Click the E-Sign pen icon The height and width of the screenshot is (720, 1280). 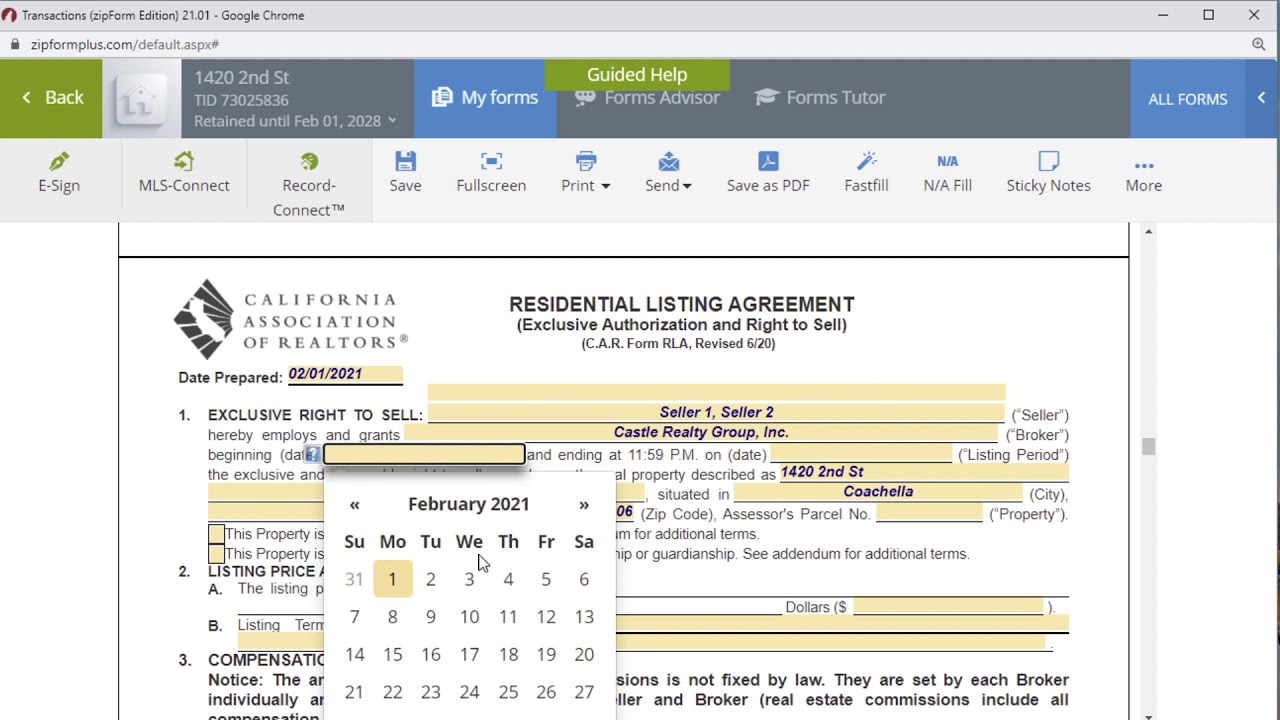point(59,161)
